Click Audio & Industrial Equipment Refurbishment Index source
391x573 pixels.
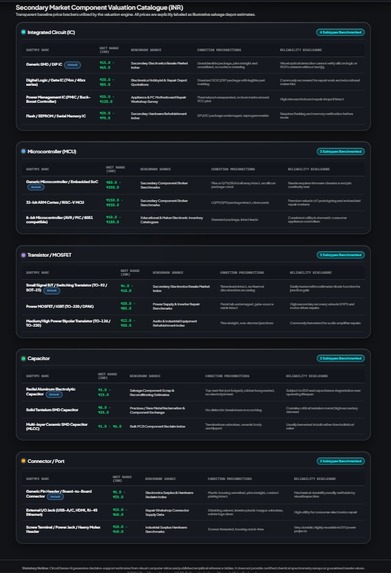click(x=175, y=323)
